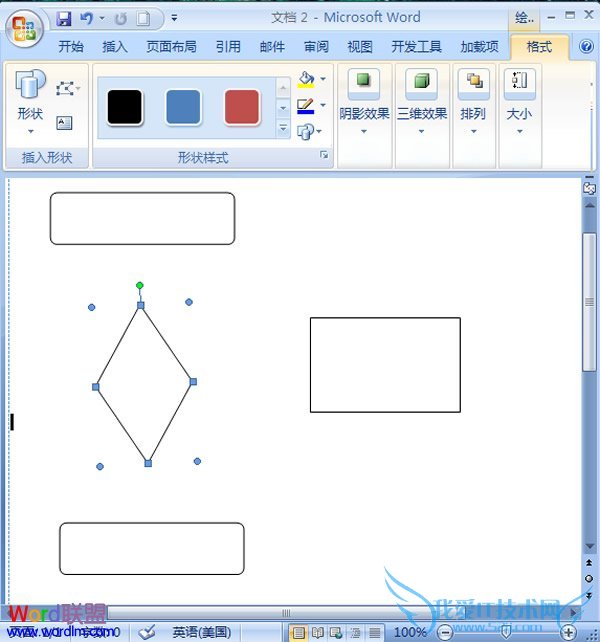Click vertical scrollbar down arrow
Screen dimensions: 600x642
pyautogui.click(x=589, y=547)
